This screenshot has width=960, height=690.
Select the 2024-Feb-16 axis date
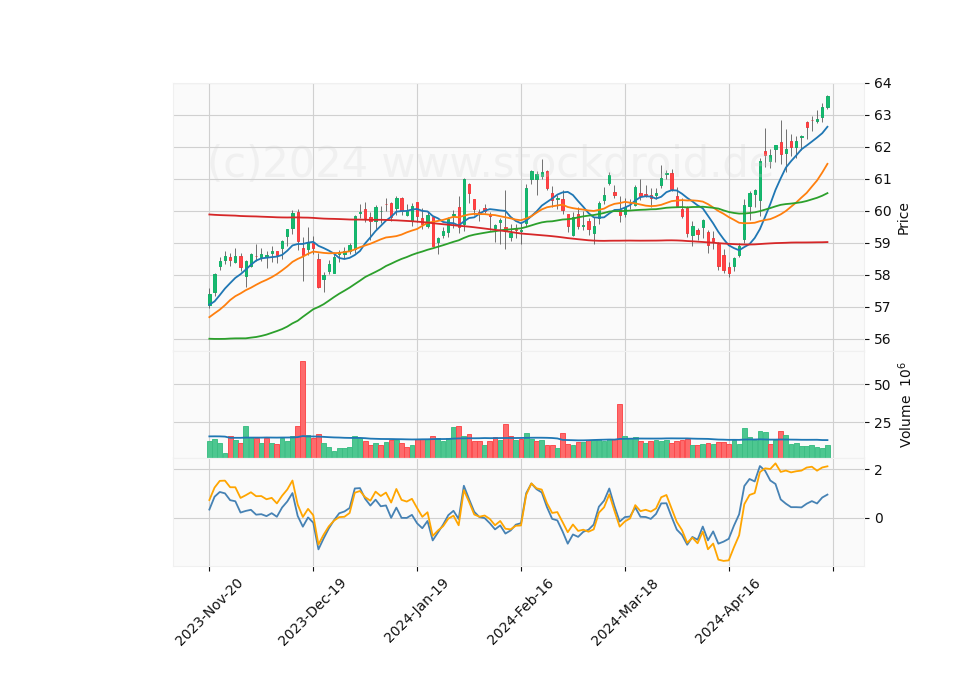[x=520, y=612]
